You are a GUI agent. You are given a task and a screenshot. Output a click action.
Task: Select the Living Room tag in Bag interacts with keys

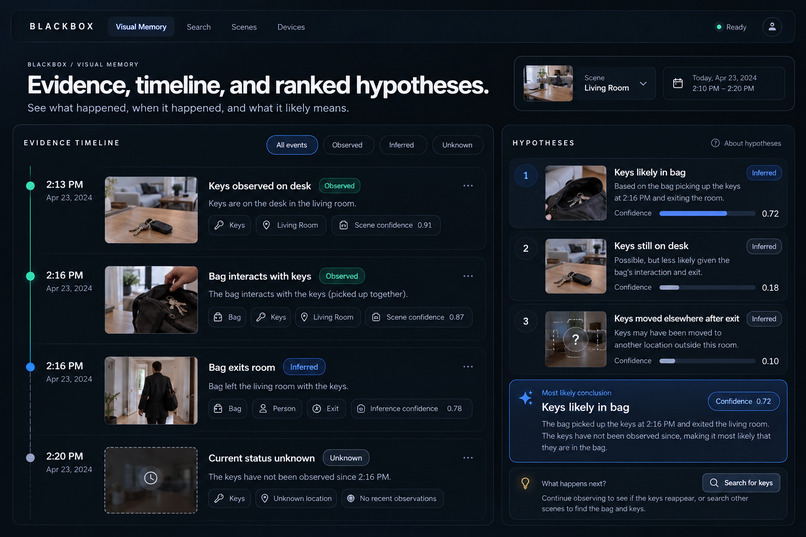click(327, 317)
